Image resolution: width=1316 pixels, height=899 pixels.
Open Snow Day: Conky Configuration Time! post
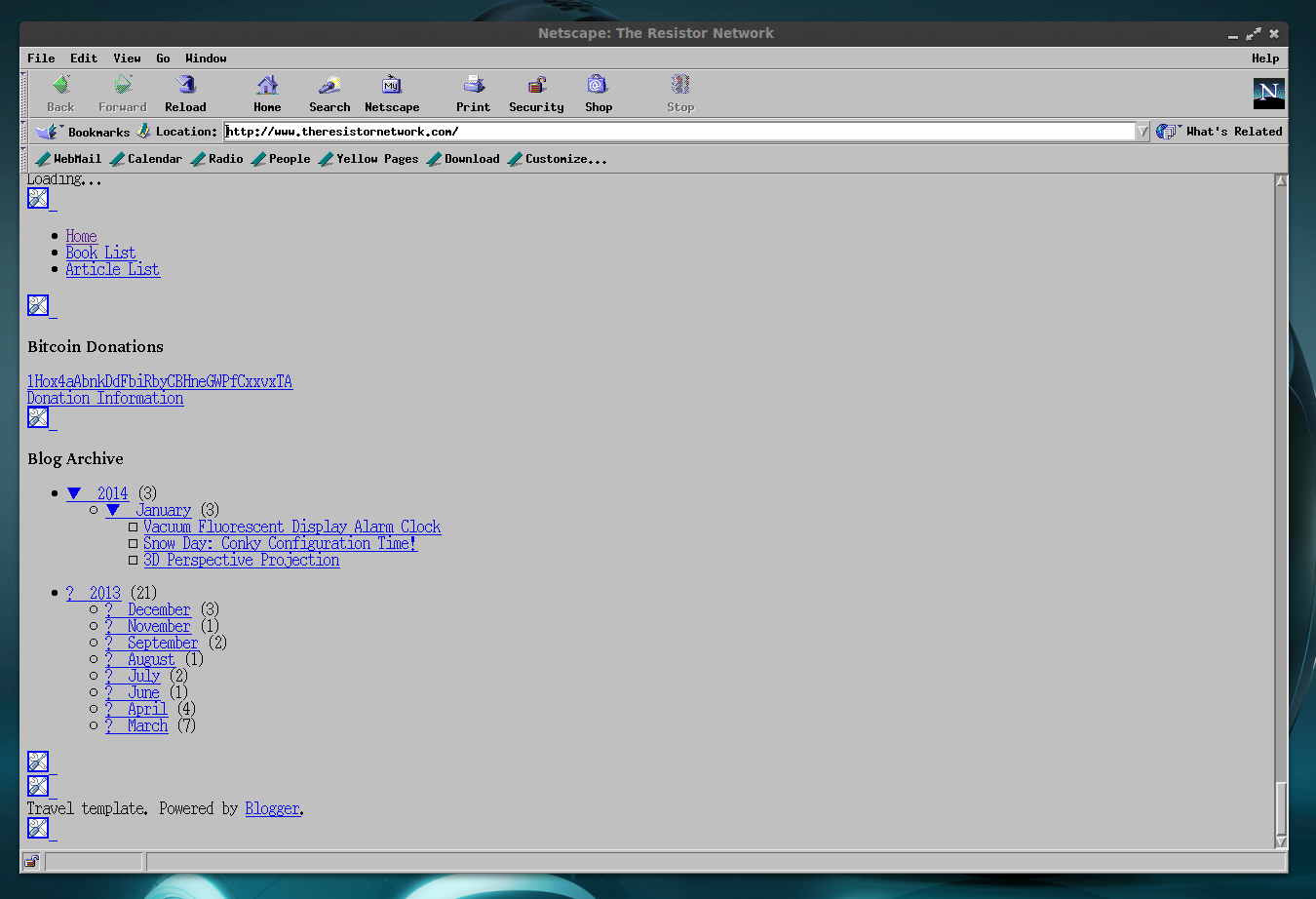(281, 543)
